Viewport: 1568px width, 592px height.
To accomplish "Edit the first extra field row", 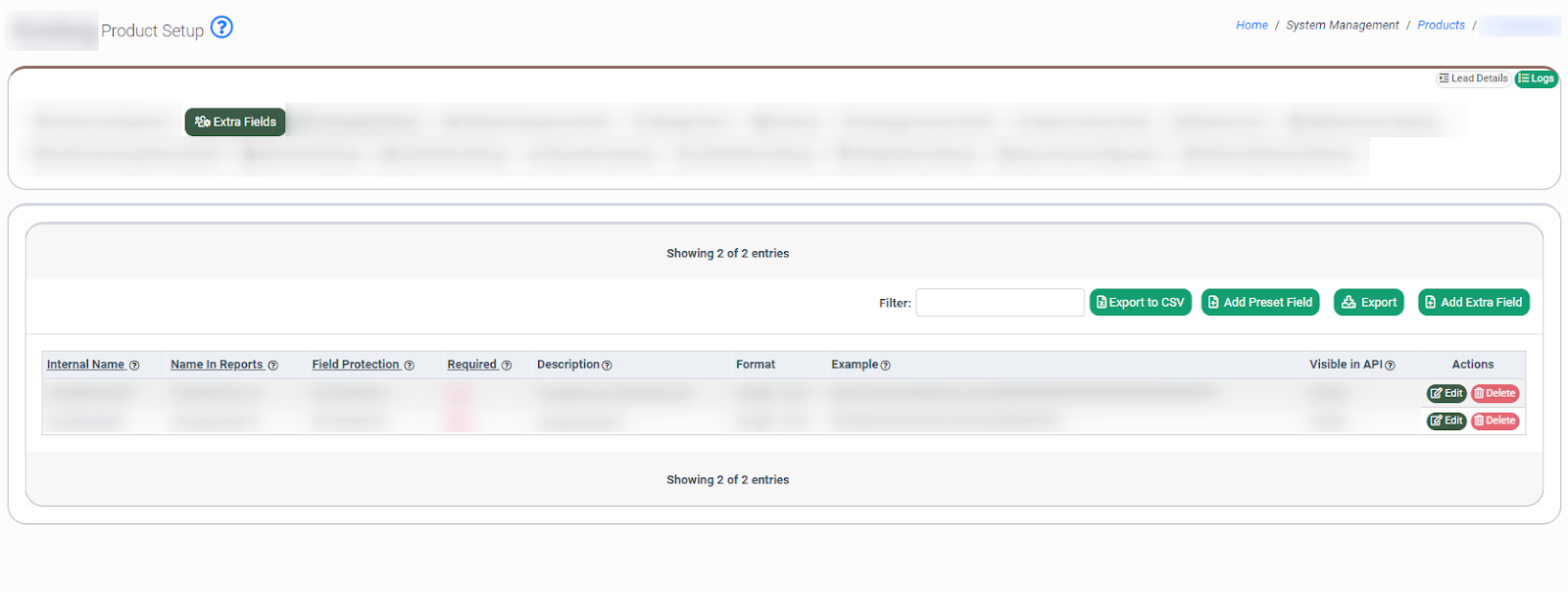I will pos(1445,394).
